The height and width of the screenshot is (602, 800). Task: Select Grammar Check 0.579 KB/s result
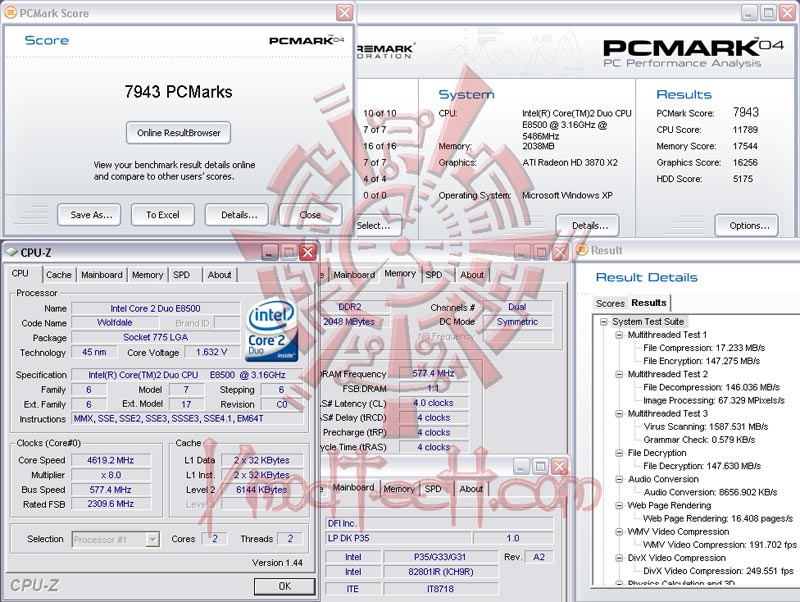click(x=699, y=440)
